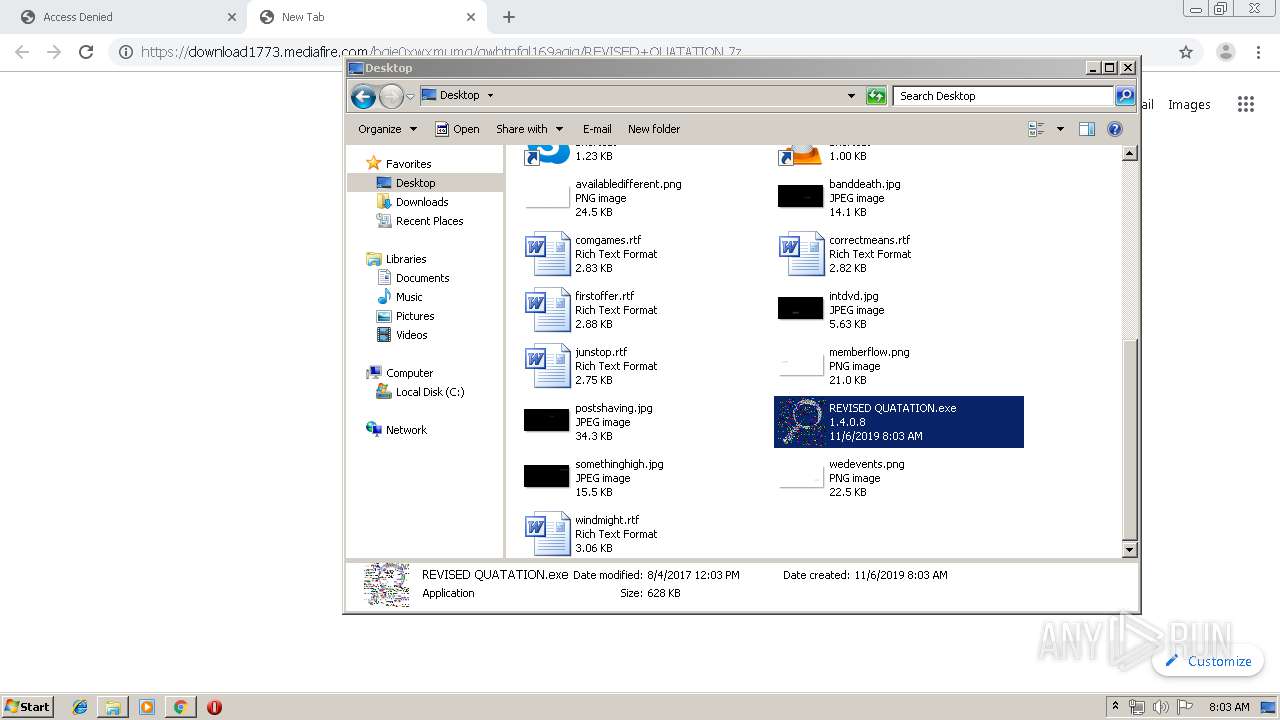
Task: Select Local Disk (C:)
Action: coord(430,392)
